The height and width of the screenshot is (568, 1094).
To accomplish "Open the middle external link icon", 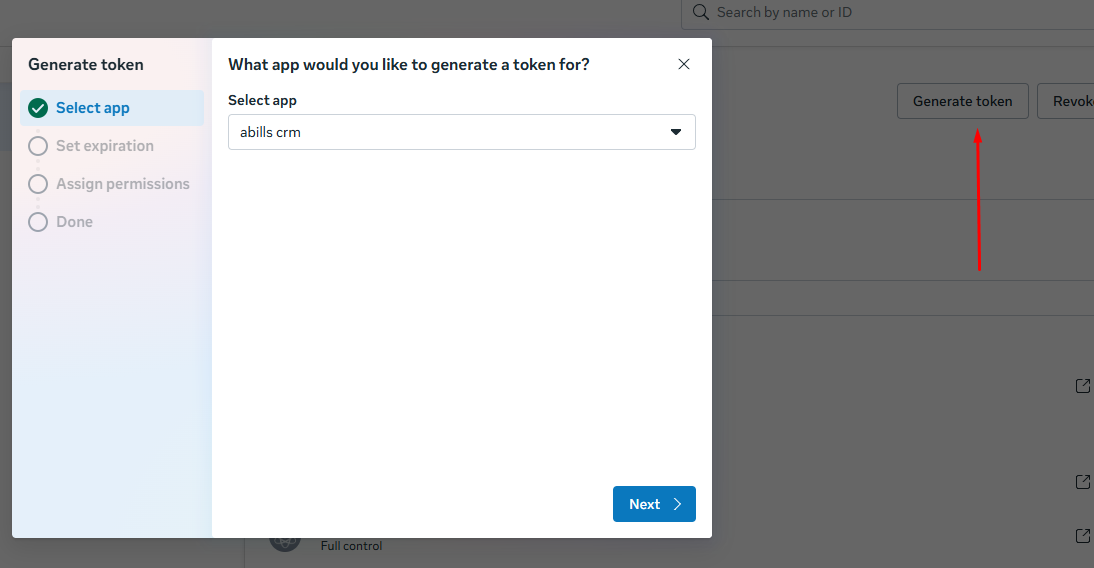I will coord(1082,482).
